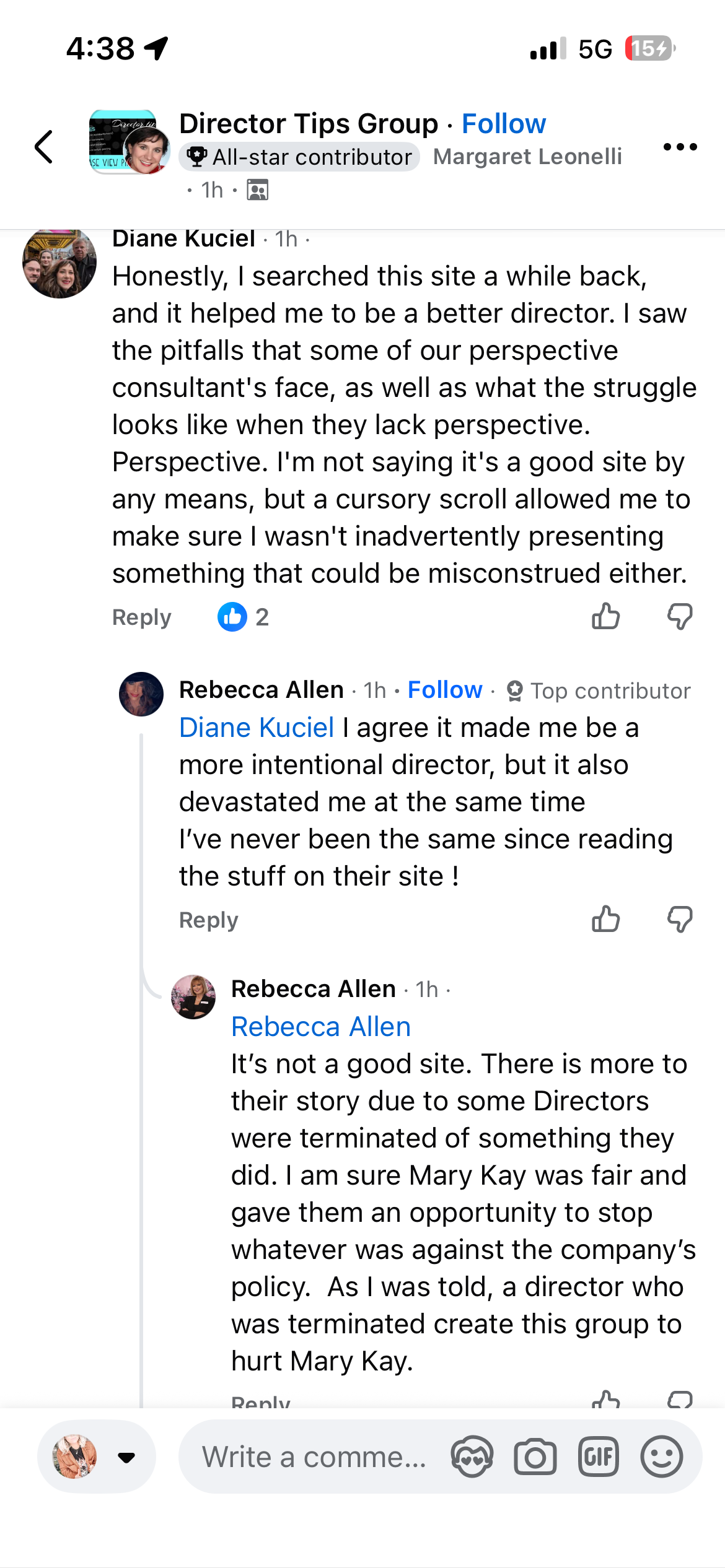
Task: Open the three-dots post options menu
Action: pyautogui.click(x=680, y=147)
